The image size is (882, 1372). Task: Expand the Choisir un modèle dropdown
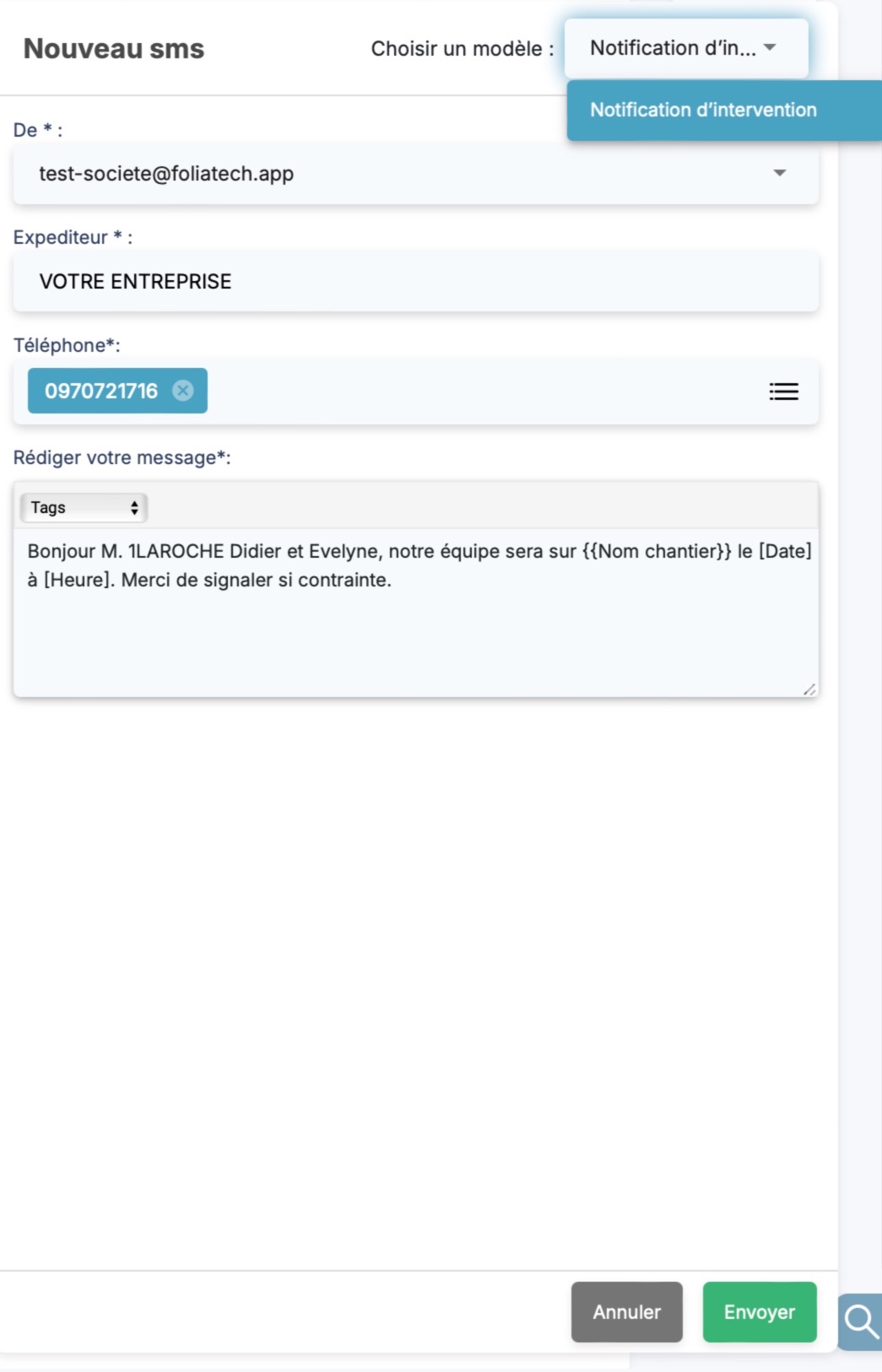[685, 49]
